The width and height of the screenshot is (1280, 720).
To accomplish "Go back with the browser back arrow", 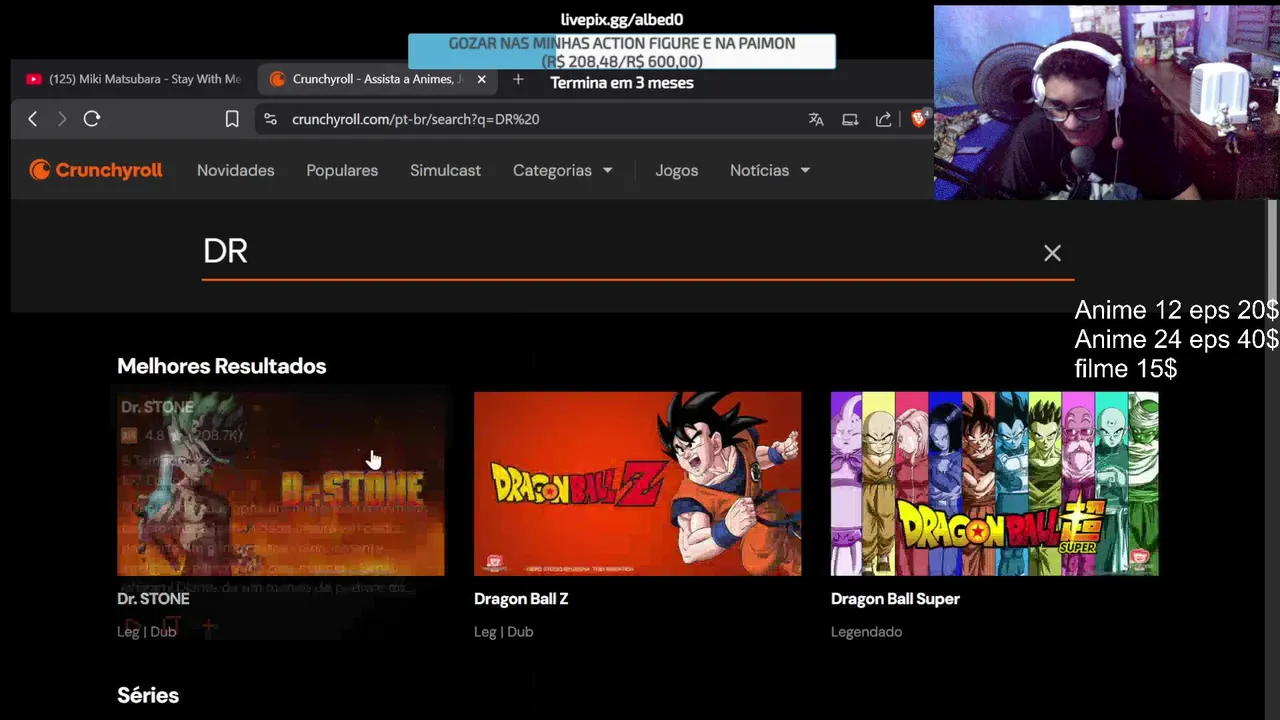I will click(x=32, y=119).
